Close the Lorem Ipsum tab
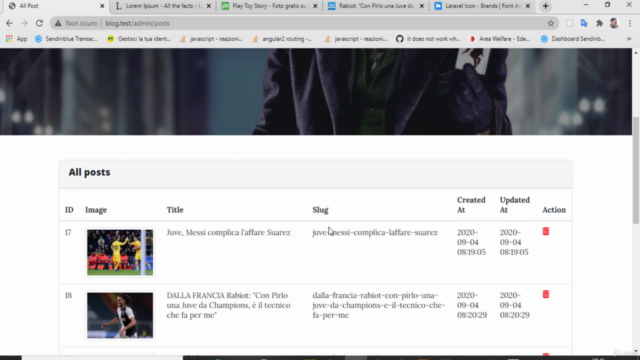The height and width of the screenshot is (360, 640). point(209,6)
